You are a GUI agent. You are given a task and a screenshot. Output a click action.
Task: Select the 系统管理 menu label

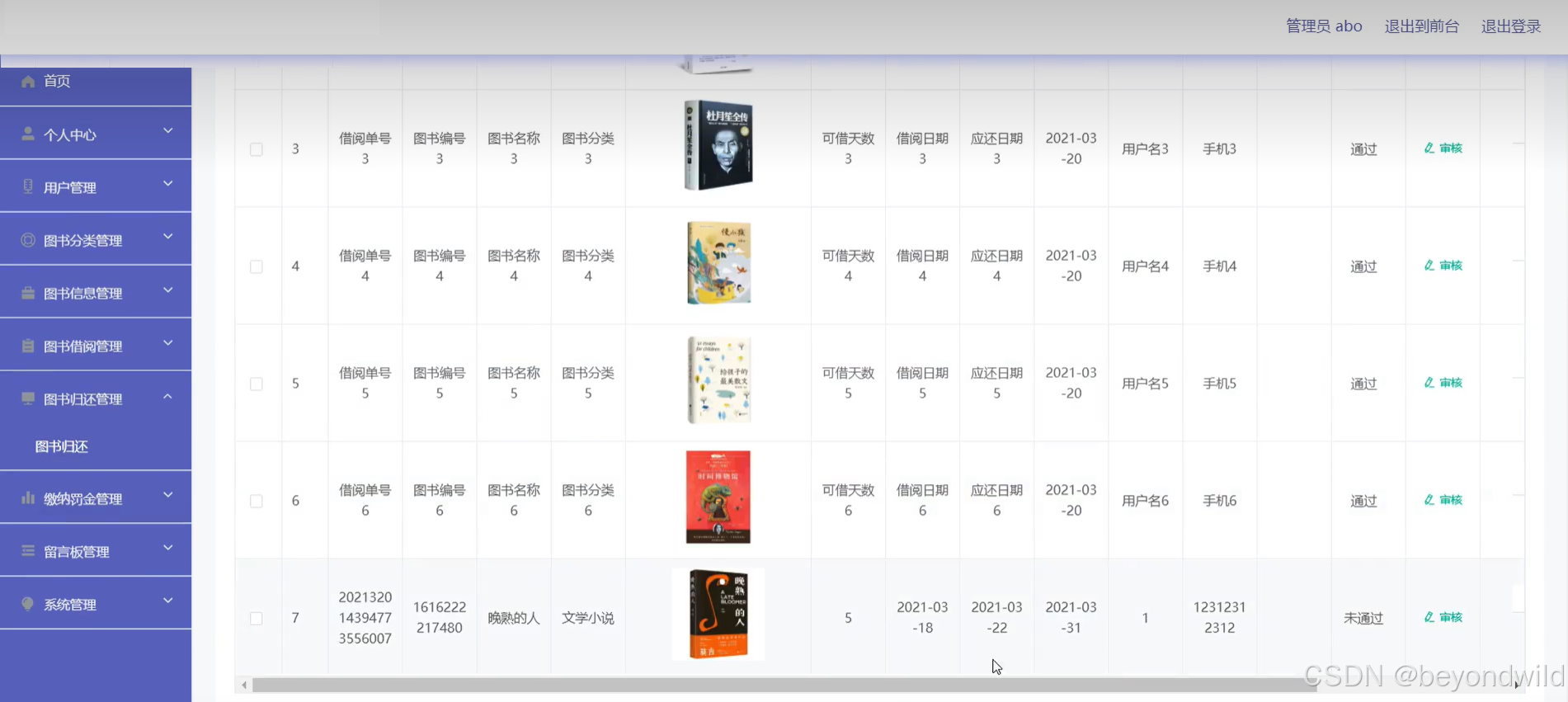click(70, 605)
